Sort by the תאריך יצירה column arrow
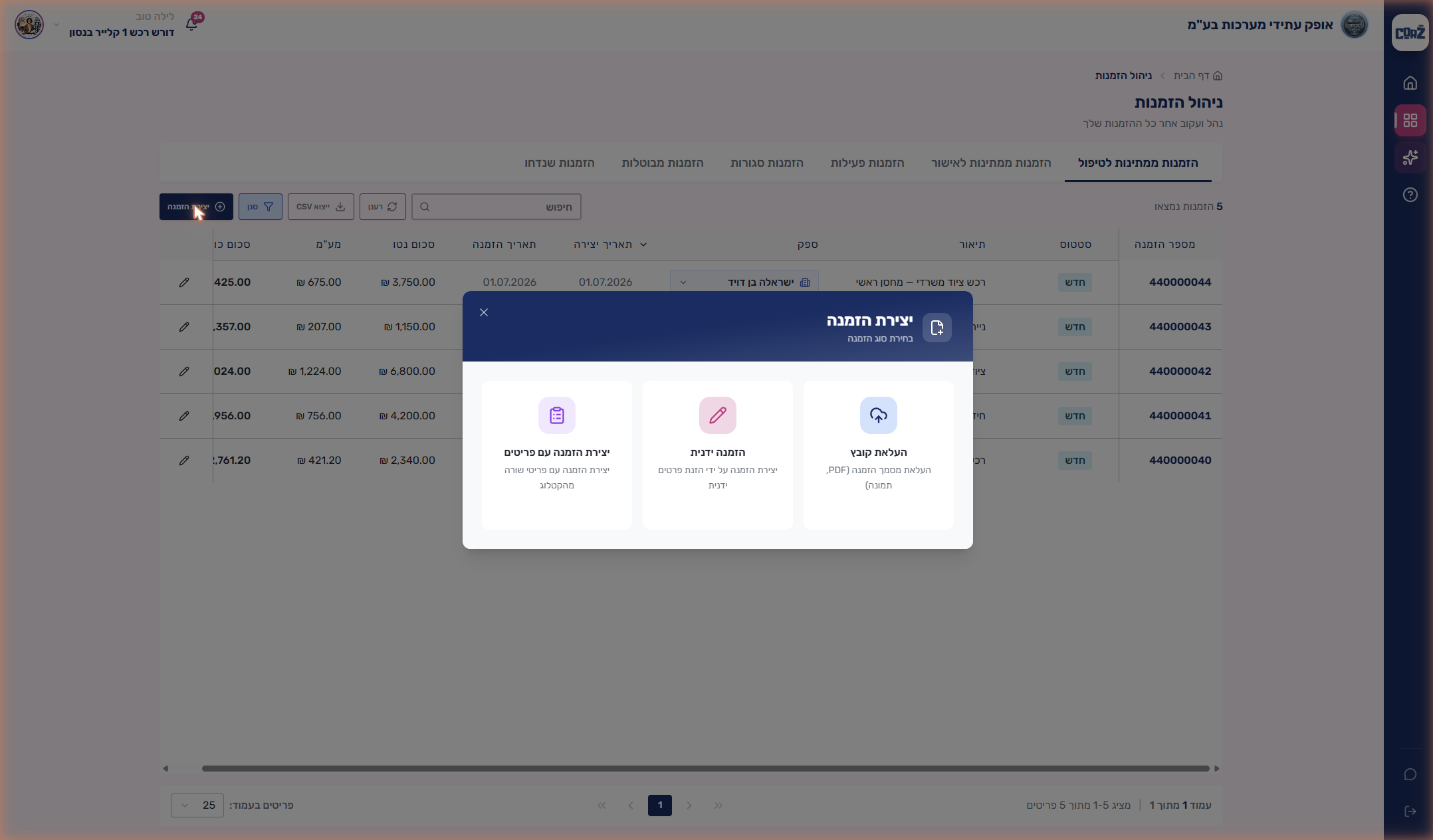 (643, 245)
